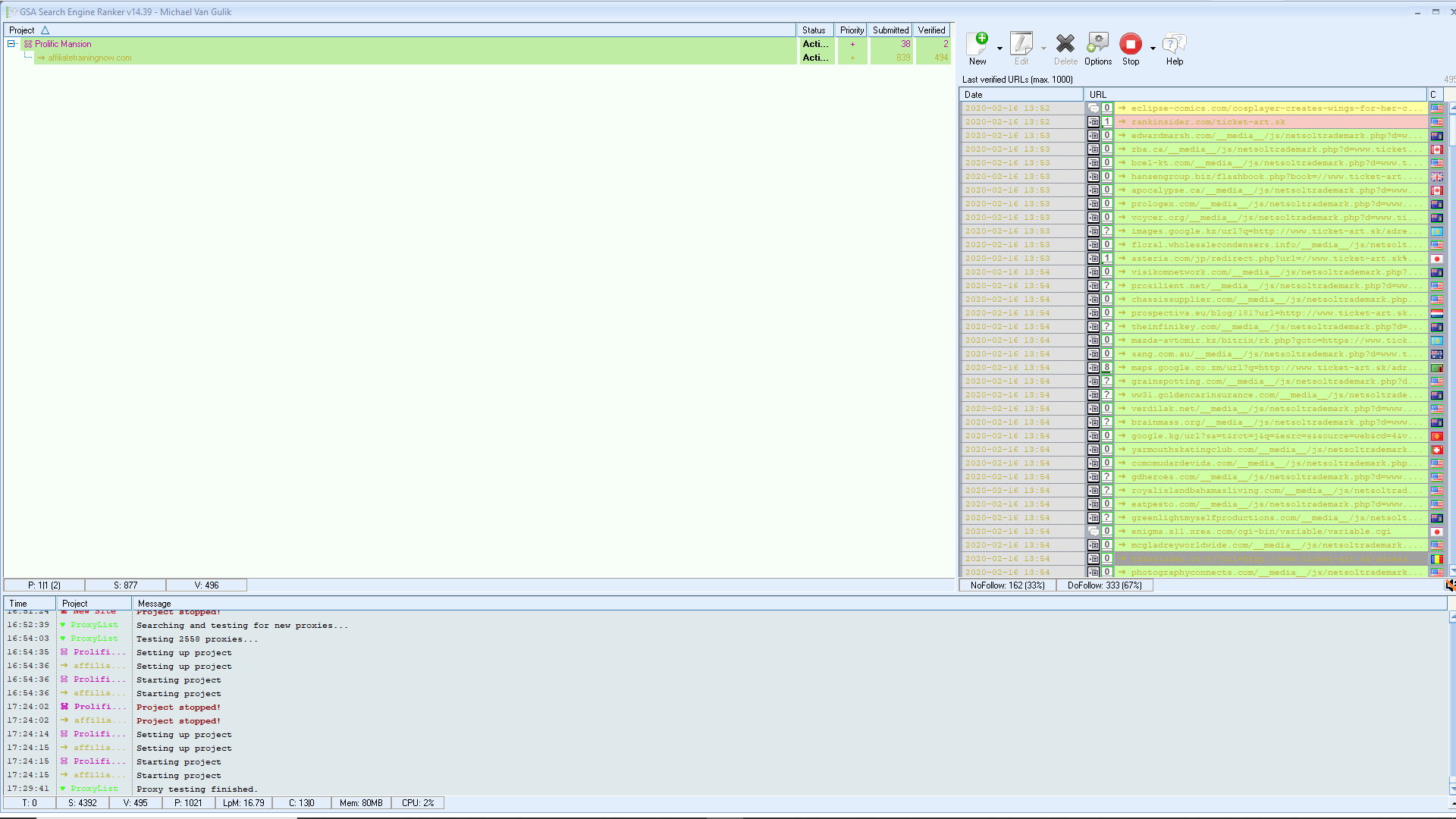Click the New project toolbar icon

tap(977, 43)
